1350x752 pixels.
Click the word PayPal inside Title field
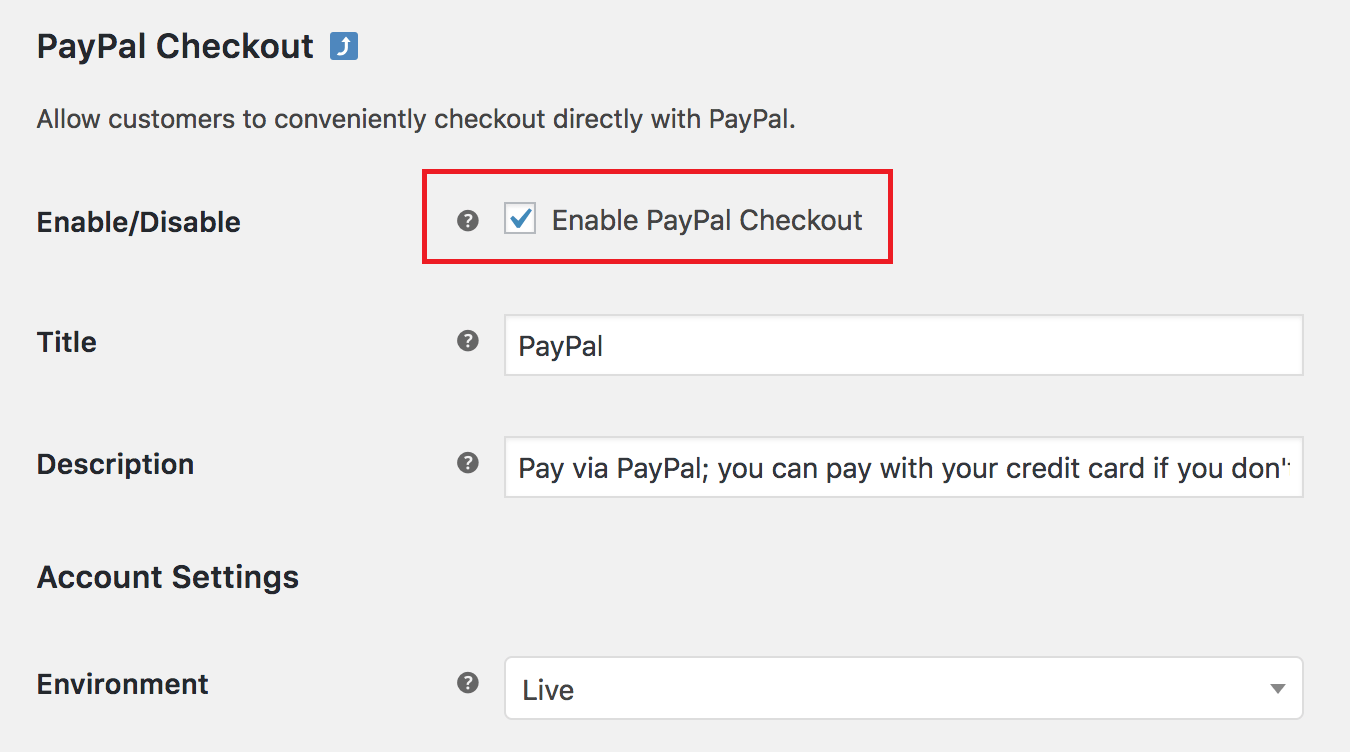561,346
